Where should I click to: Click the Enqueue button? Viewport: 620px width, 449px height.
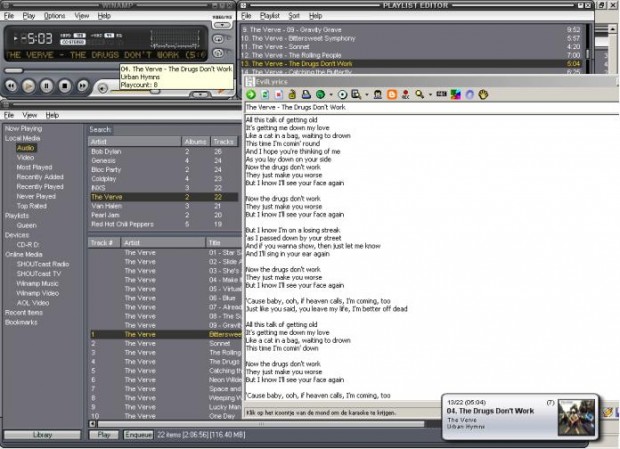tap(138, 435)
